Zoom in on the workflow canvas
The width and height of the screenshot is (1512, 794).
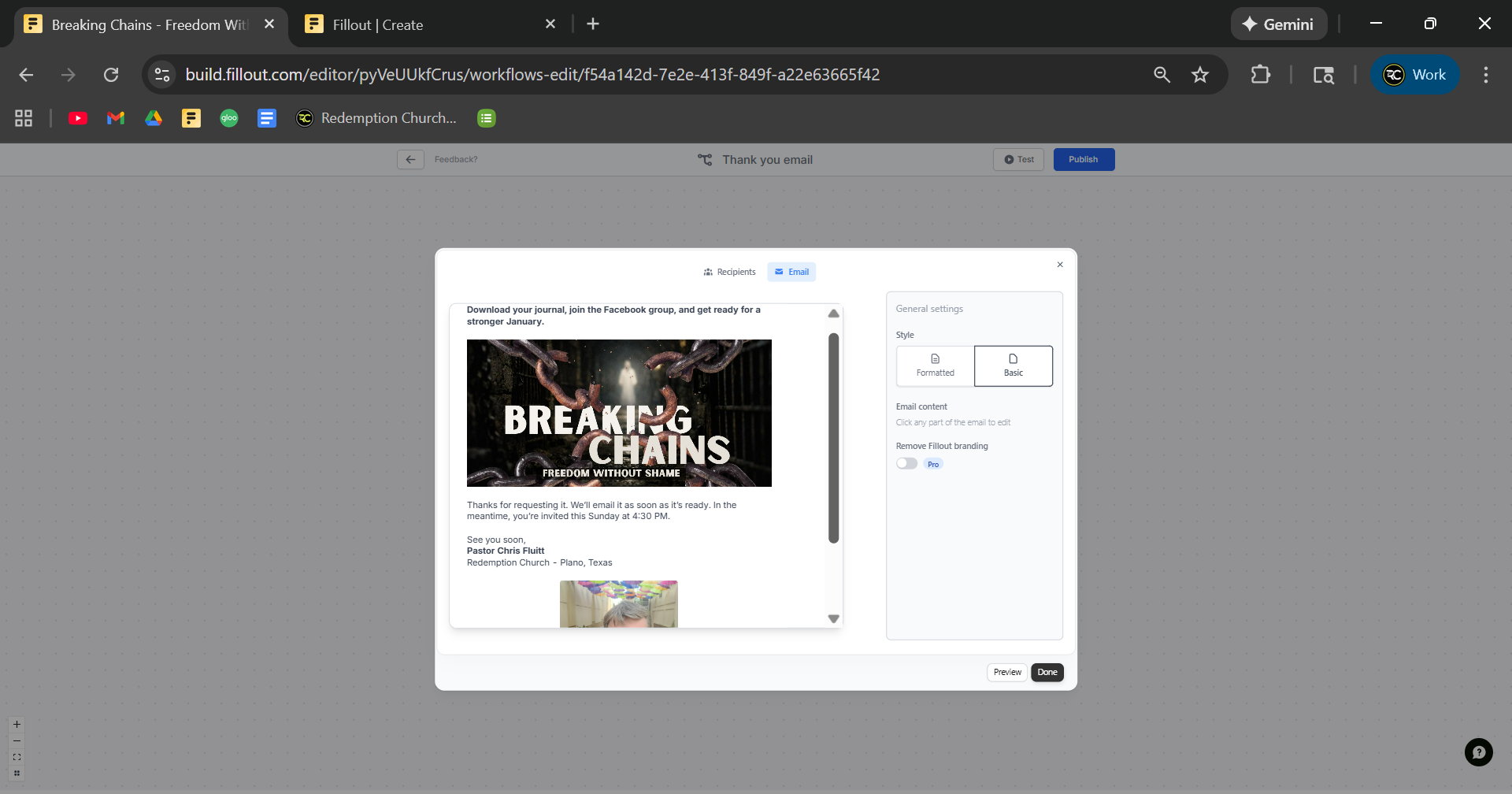tap(17, 725)
